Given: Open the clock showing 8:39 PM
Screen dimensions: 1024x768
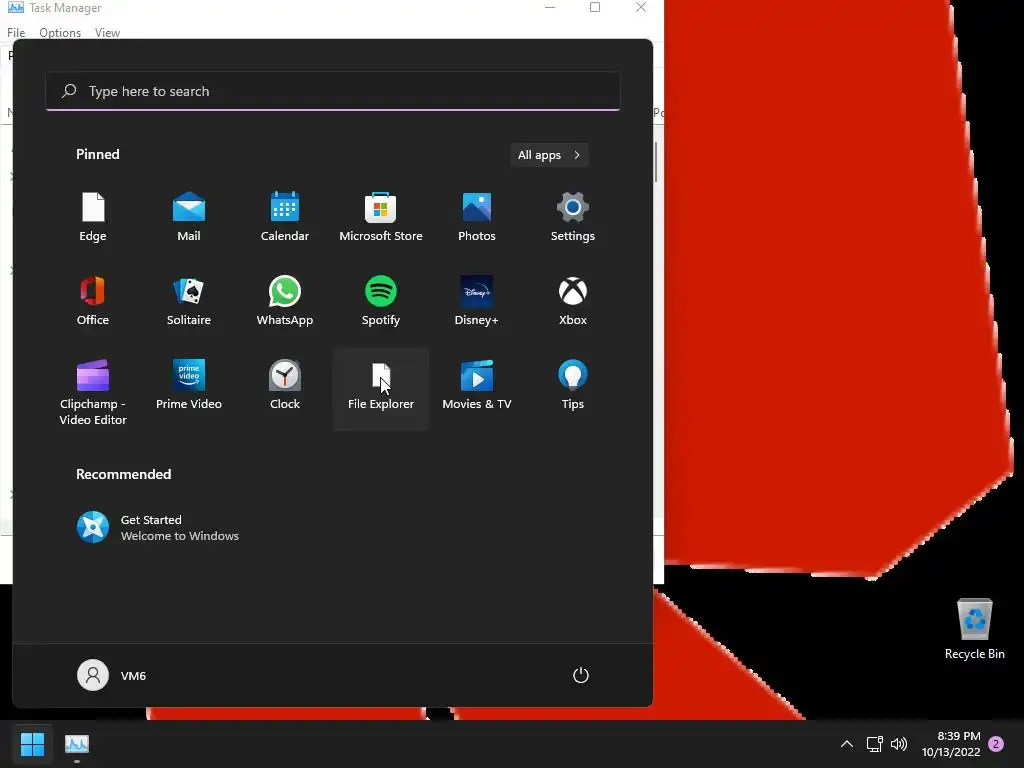Looking at the screenshot, I should [951, 744].
